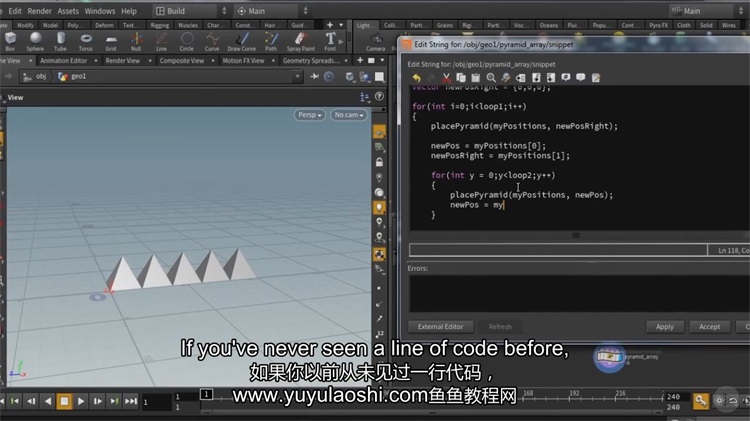Viewport: 750px width, 421px height.
Task: Select the Grid shelf tool
Action: [111, 41]
